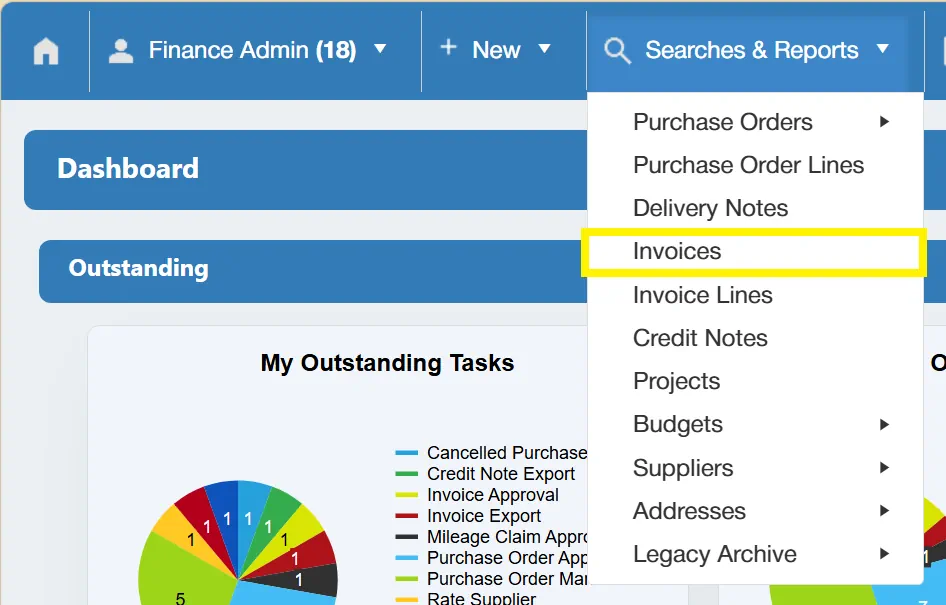Click the Credit Note Export green swatch

pos(407,474)
